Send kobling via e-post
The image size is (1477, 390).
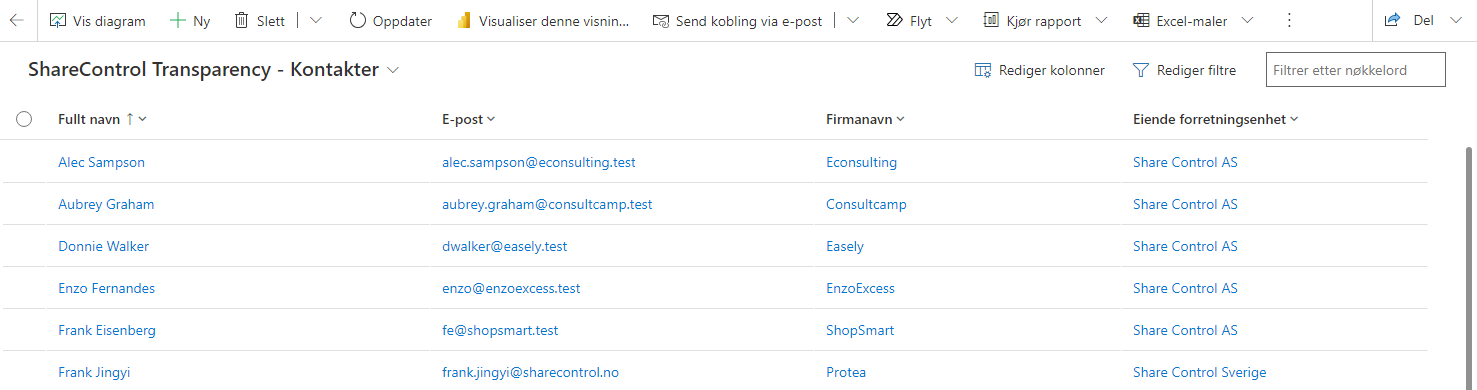738,20
